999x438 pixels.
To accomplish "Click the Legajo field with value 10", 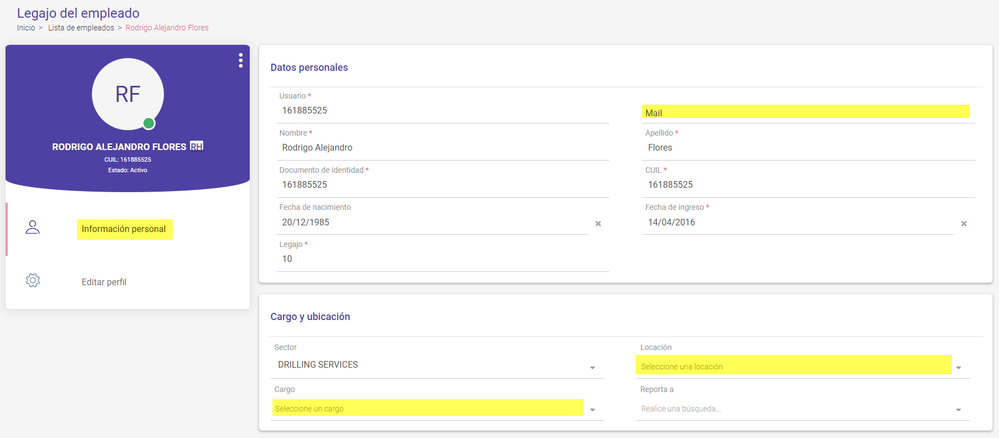I will 443,259.
